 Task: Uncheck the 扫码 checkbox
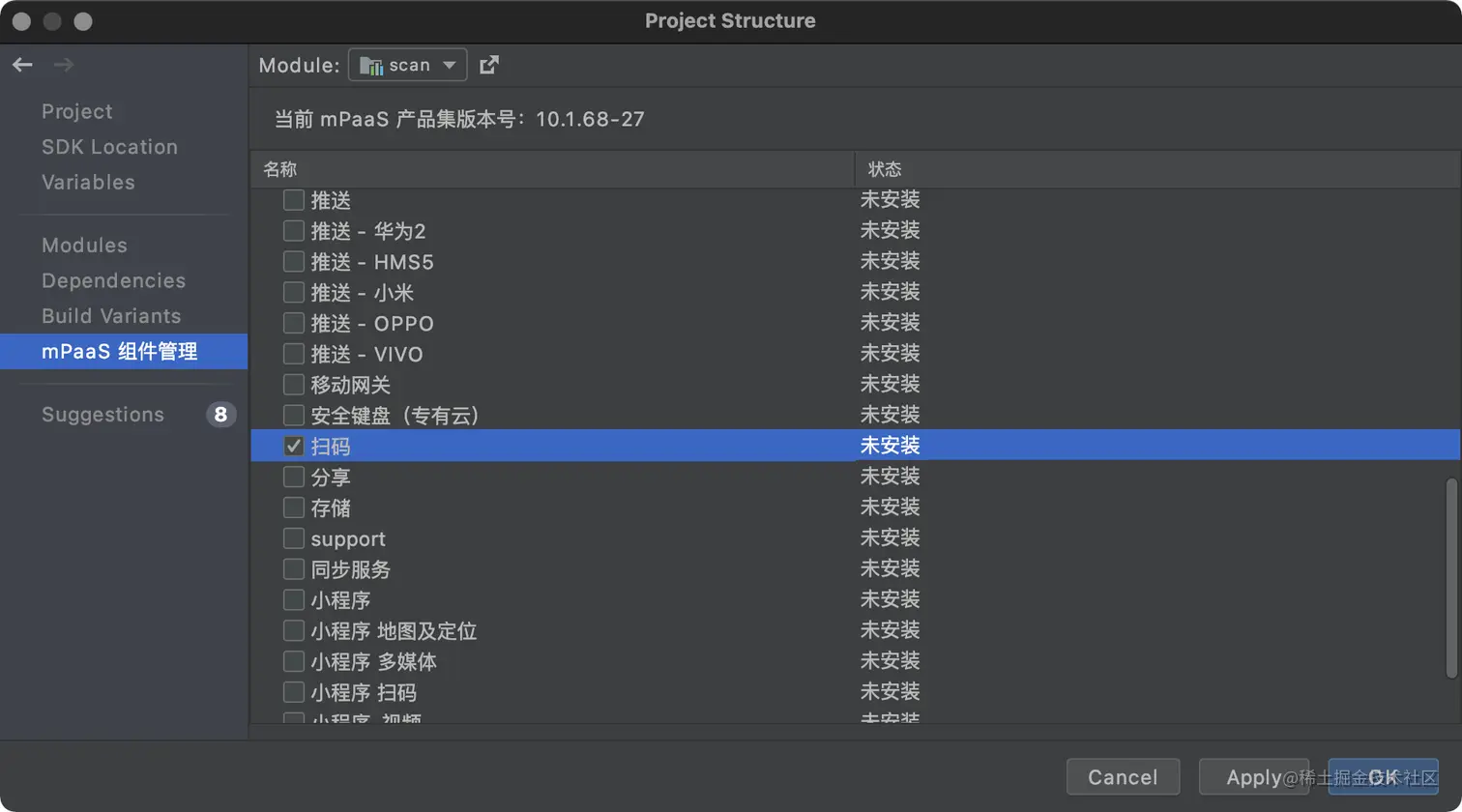coord(294,447)
